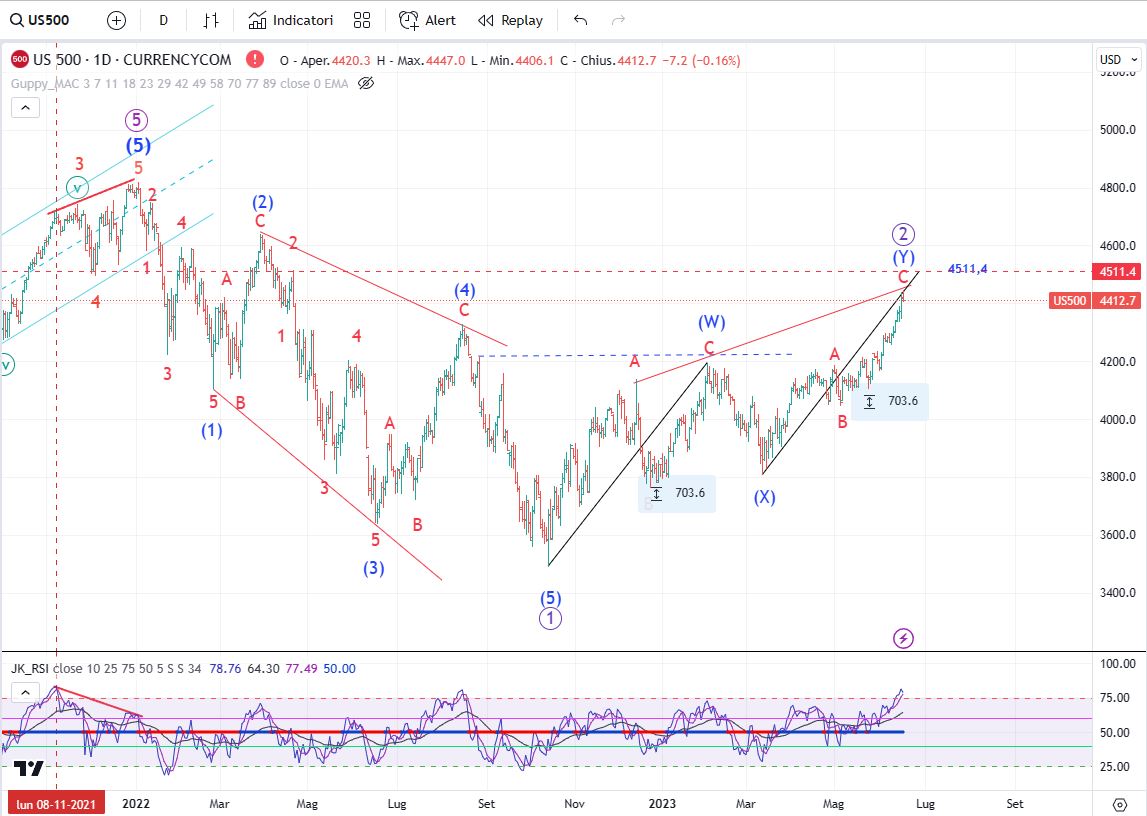Image resolution: width=1147 pixels, height=816 pixels.
Task: Open chart settings gear on time axis
Action: pos(1118,804)
